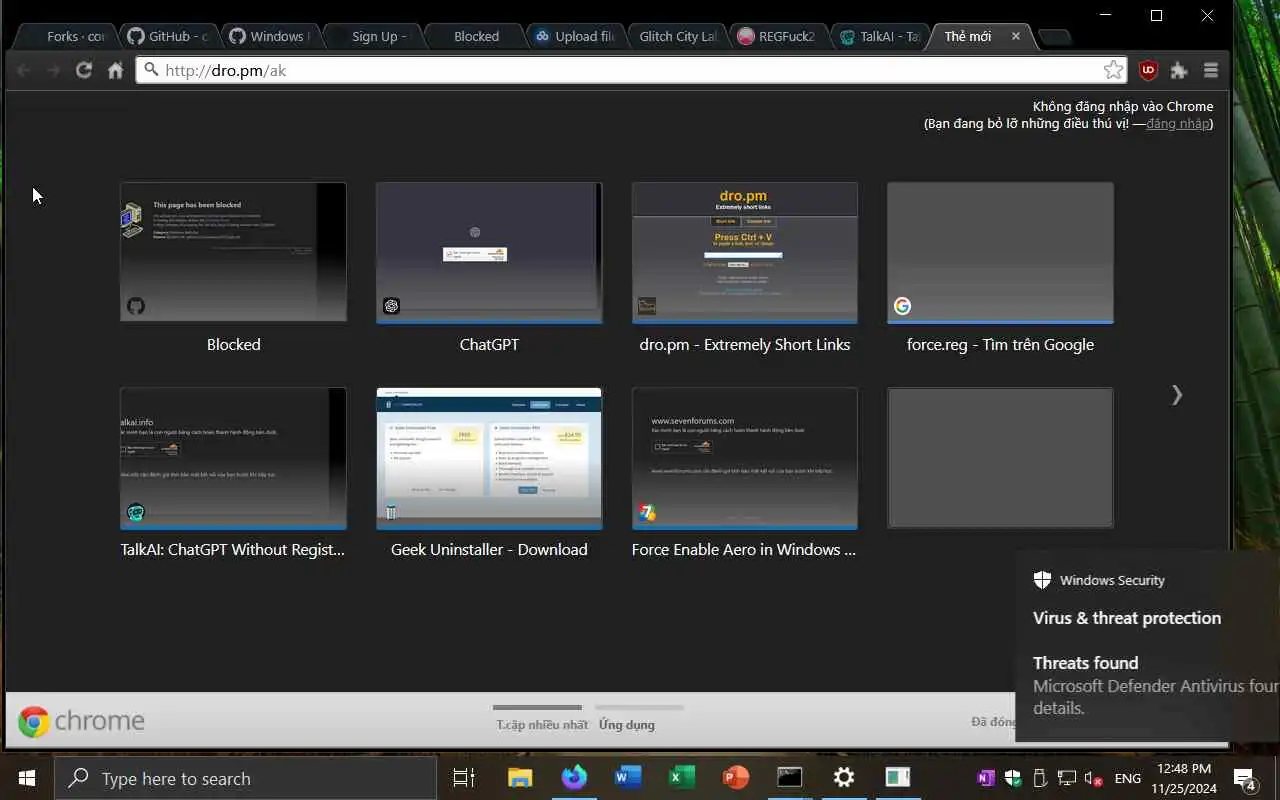Viewport: 1280px width, 800px height.
Task: Open Settings gear in the taskbar
Action: coord(844,778)
